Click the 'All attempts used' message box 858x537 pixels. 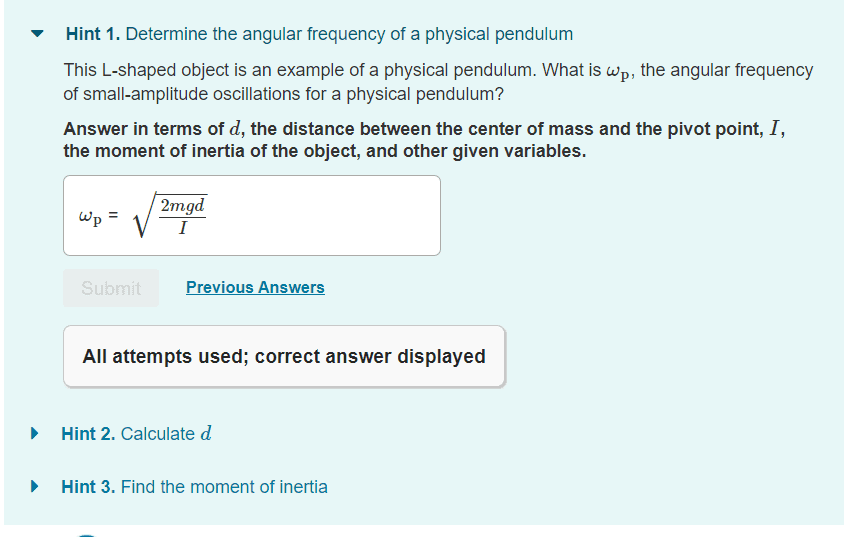click(284, 356)
